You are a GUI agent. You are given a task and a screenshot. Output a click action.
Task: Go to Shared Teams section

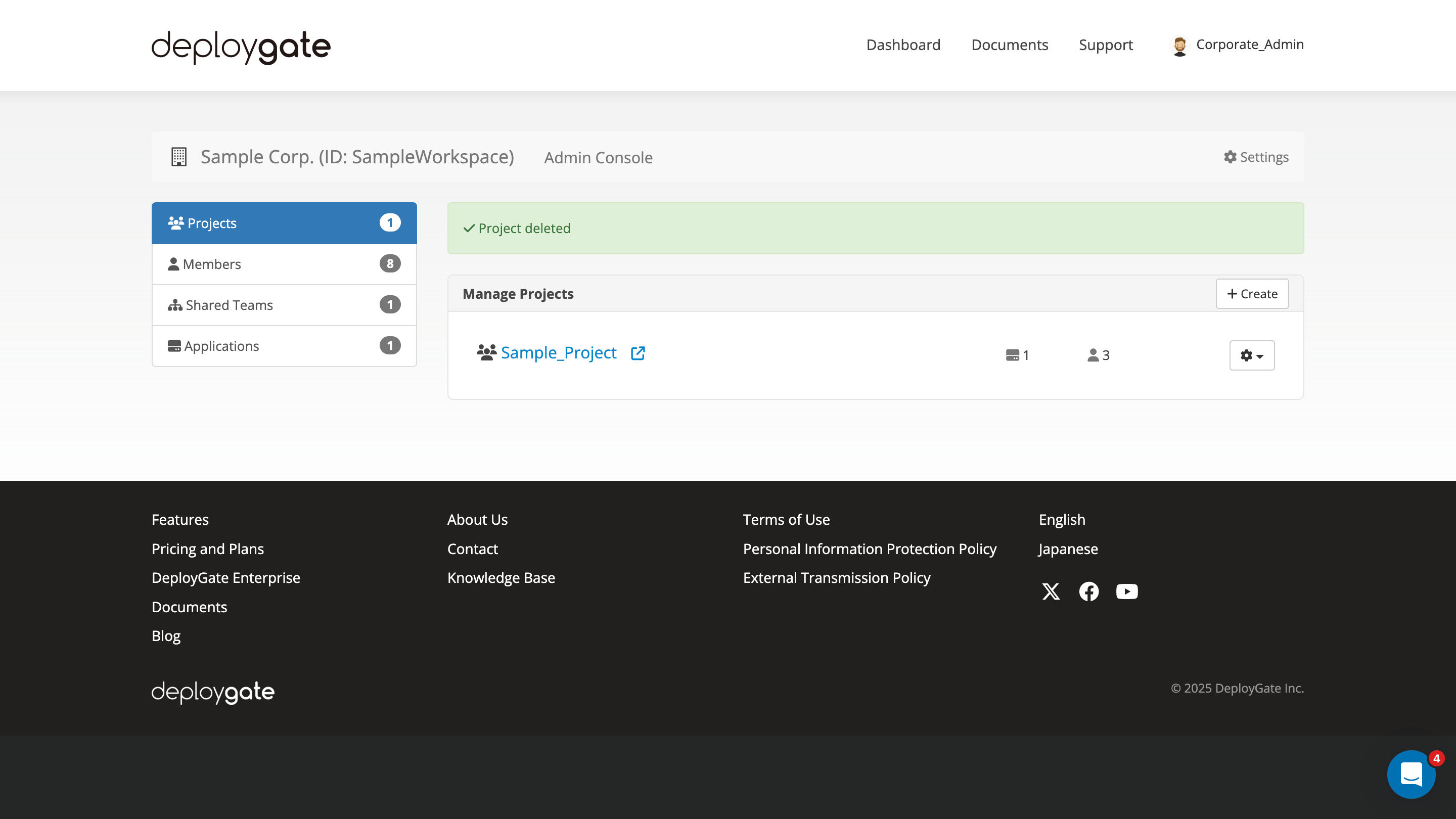coord(284,305)
